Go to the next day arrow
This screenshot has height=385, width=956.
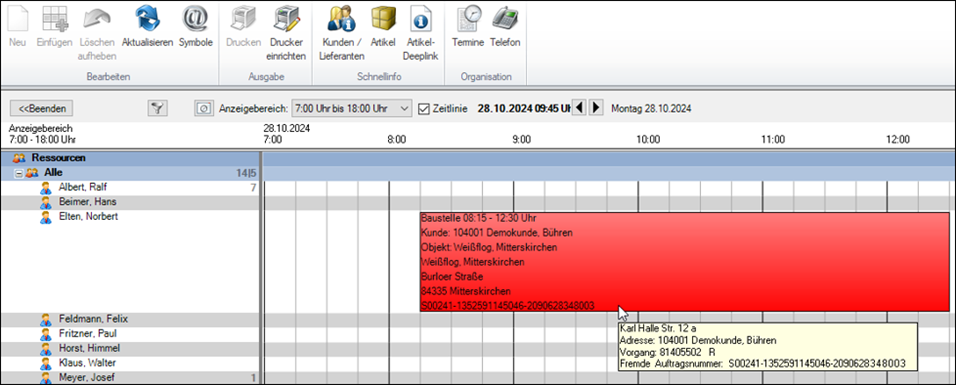coord(597,108)
